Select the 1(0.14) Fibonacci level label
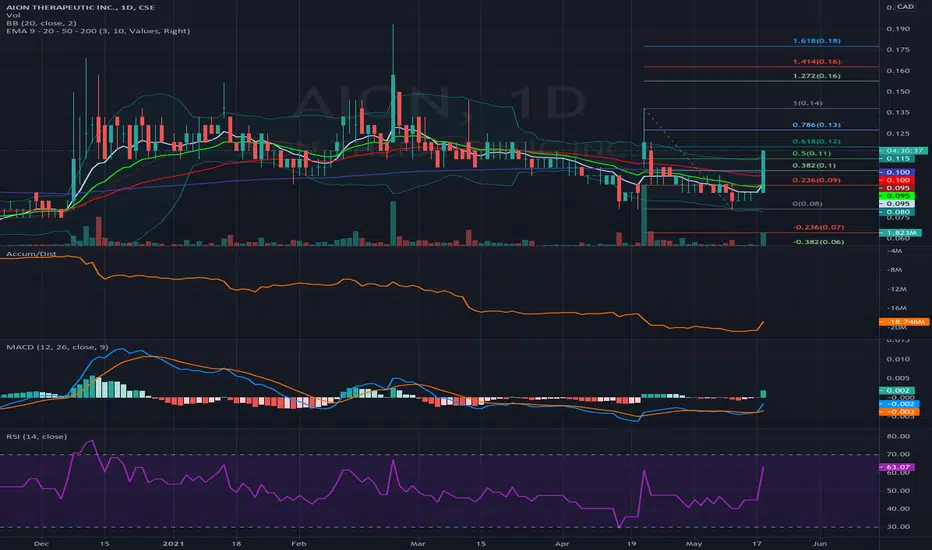This screenshot has height=550, width=932. pyautogui.click(x=807, y=103)
